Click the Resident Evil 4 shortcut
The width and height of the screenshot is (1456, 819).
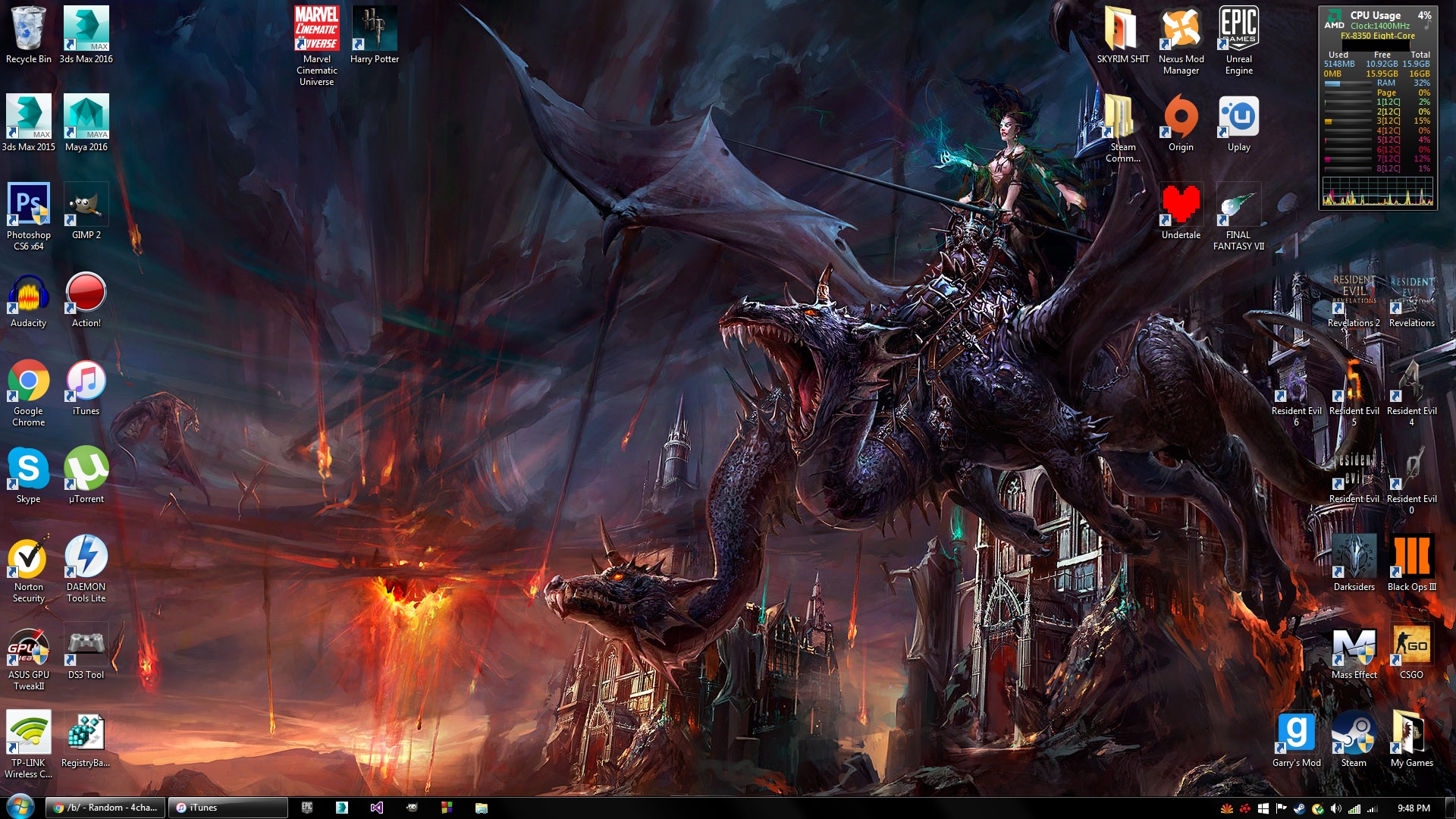(x=1412, y=392)
